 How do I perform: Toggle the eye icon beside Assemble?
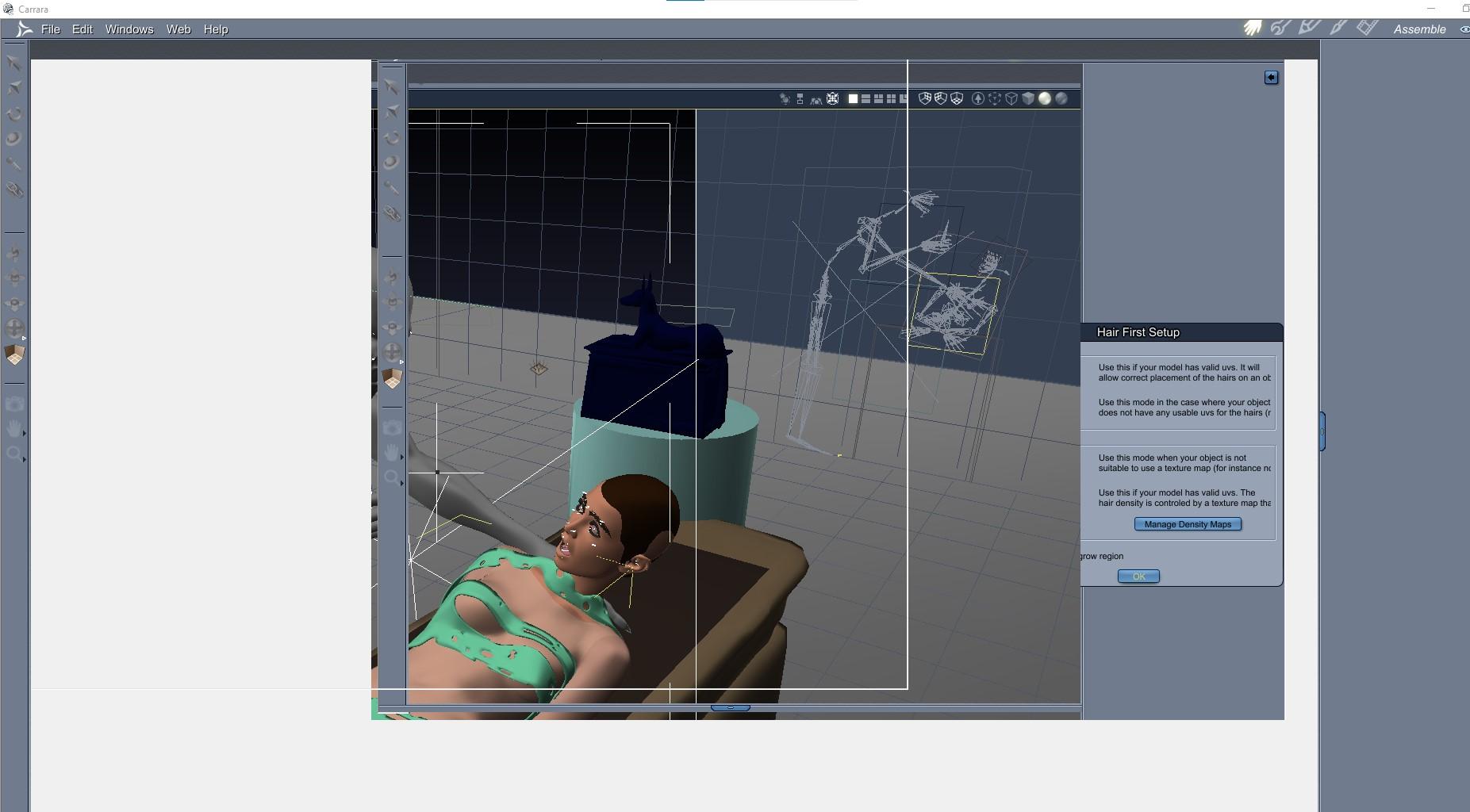pyautogui.click(x=1464, y=29)
